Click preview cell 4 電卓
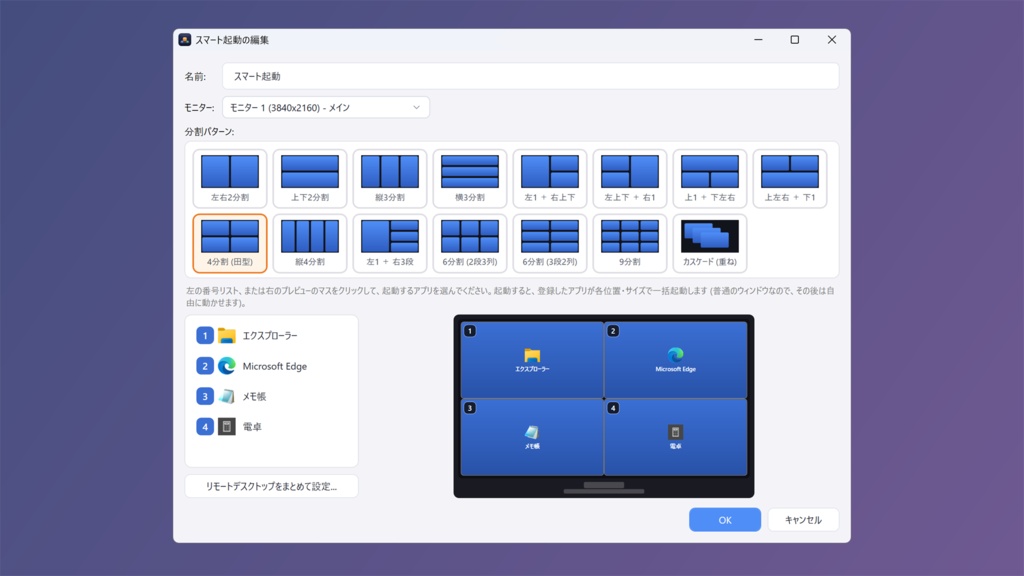 pyautogui.click(x=675, y=437)
